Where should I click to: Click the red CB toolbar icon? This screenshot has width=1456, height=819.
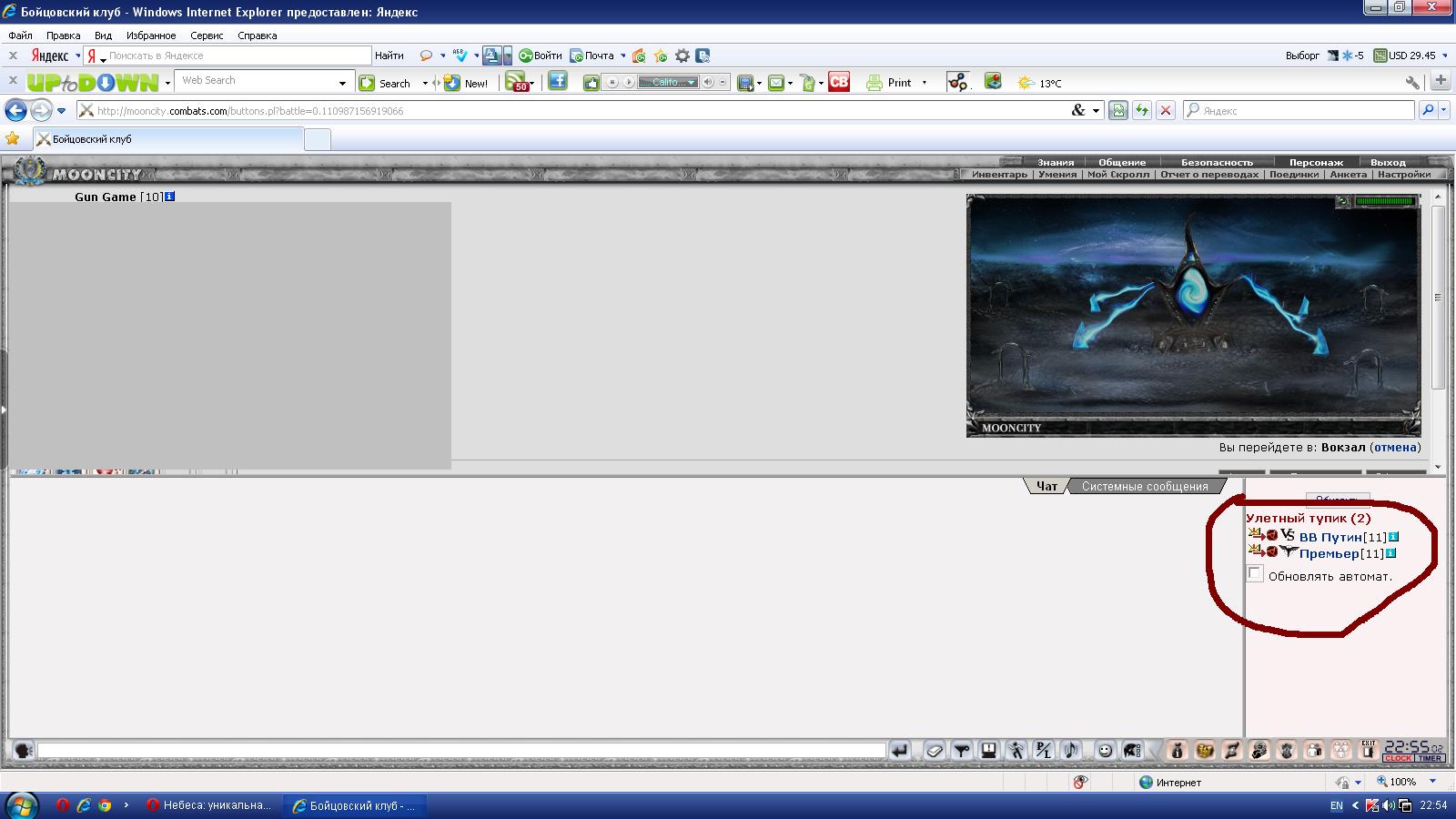point(839,82)
